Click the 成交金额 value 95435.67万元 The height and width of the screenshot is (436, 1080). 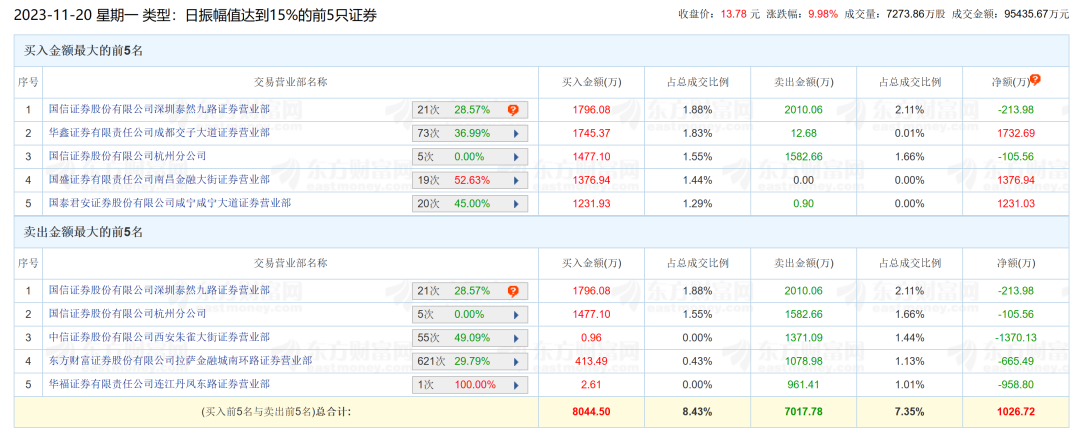pos(1039,14)
